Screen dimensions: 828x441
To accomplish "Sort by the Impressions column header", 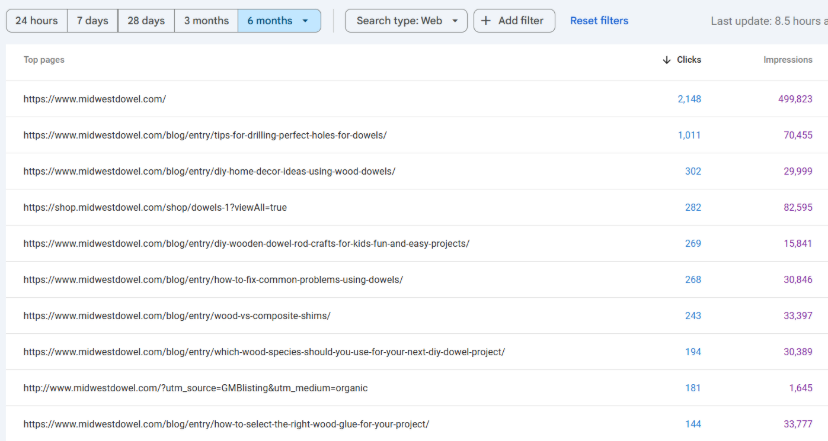I will click(x=787, y=60).
